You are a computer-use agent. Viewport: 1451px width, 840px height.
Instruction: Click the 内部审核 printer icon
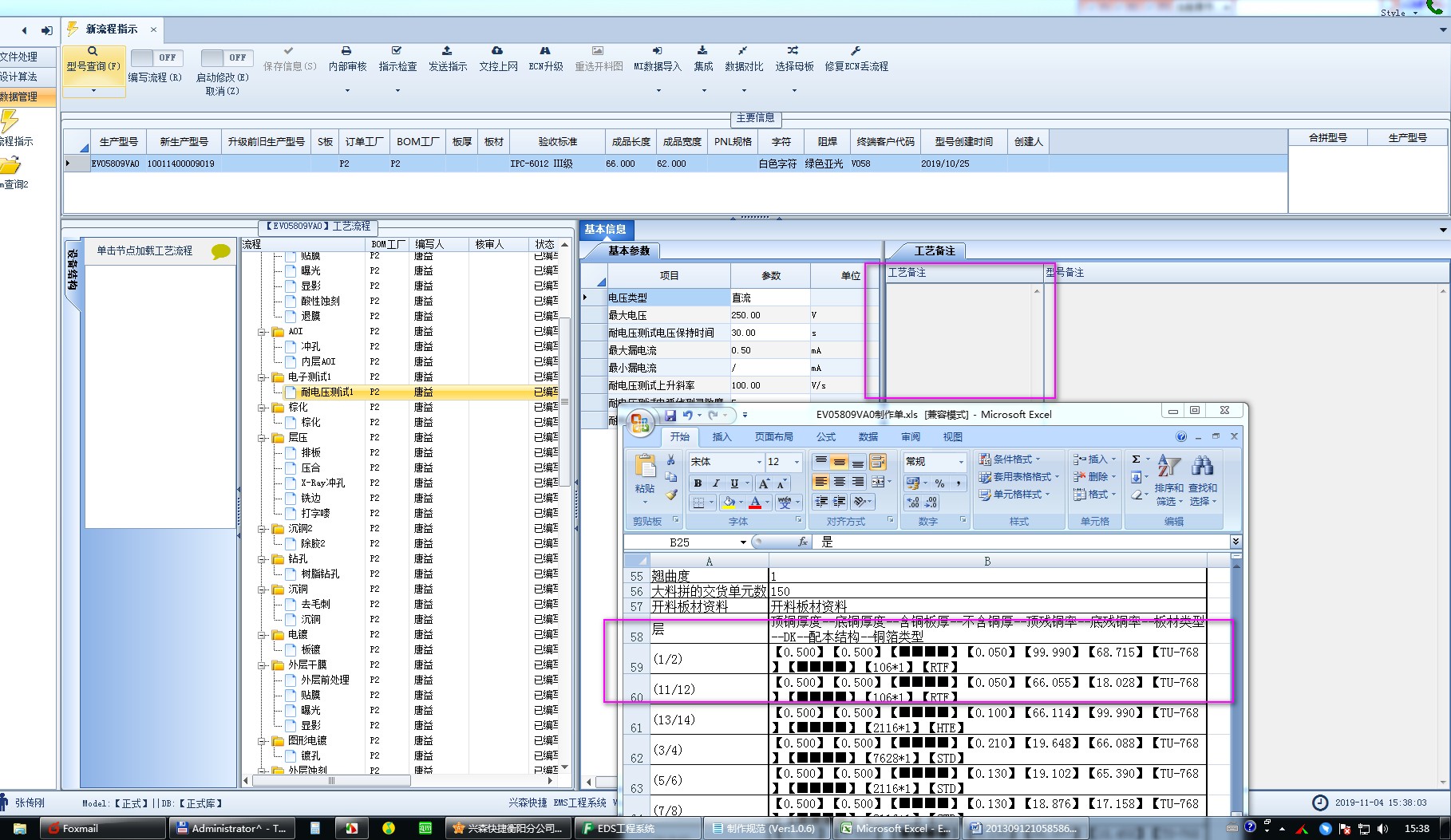346,51
